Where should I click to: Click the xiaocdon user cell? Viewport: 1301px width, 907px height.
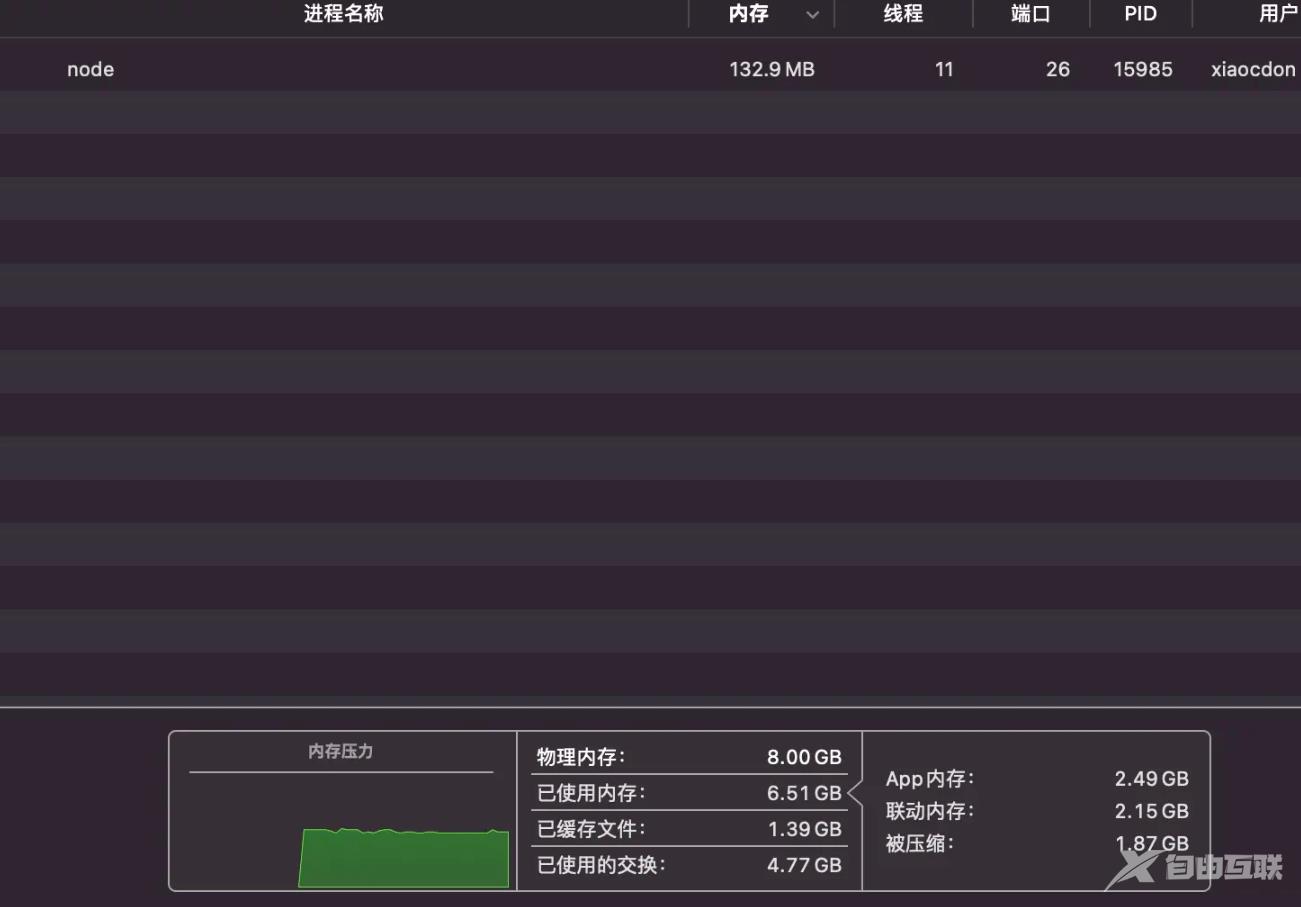(x=1254, y=69)
